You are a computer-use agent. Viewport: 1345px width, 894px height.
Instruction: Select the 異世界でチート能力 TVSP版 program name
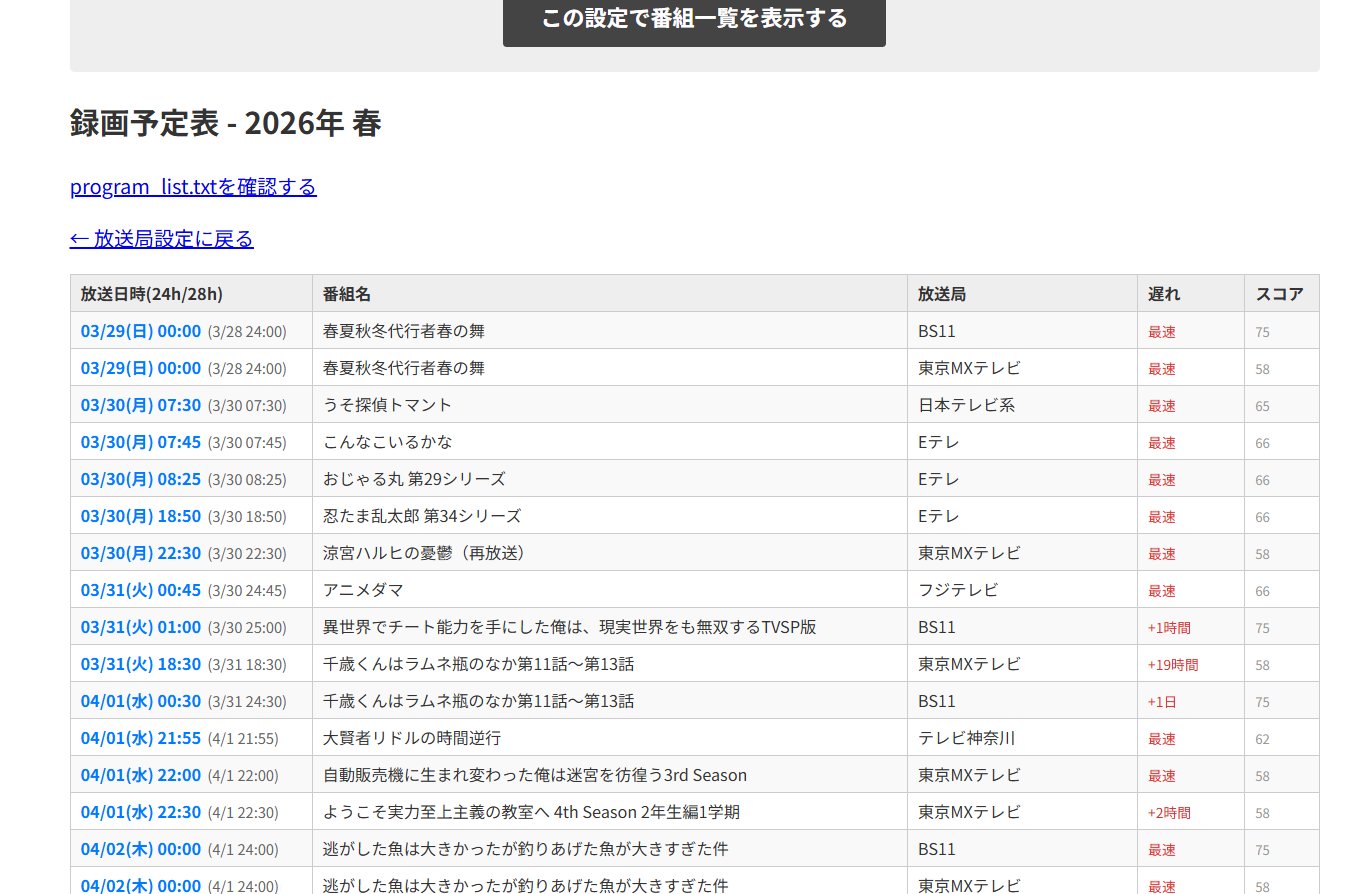tap(570, 627)
